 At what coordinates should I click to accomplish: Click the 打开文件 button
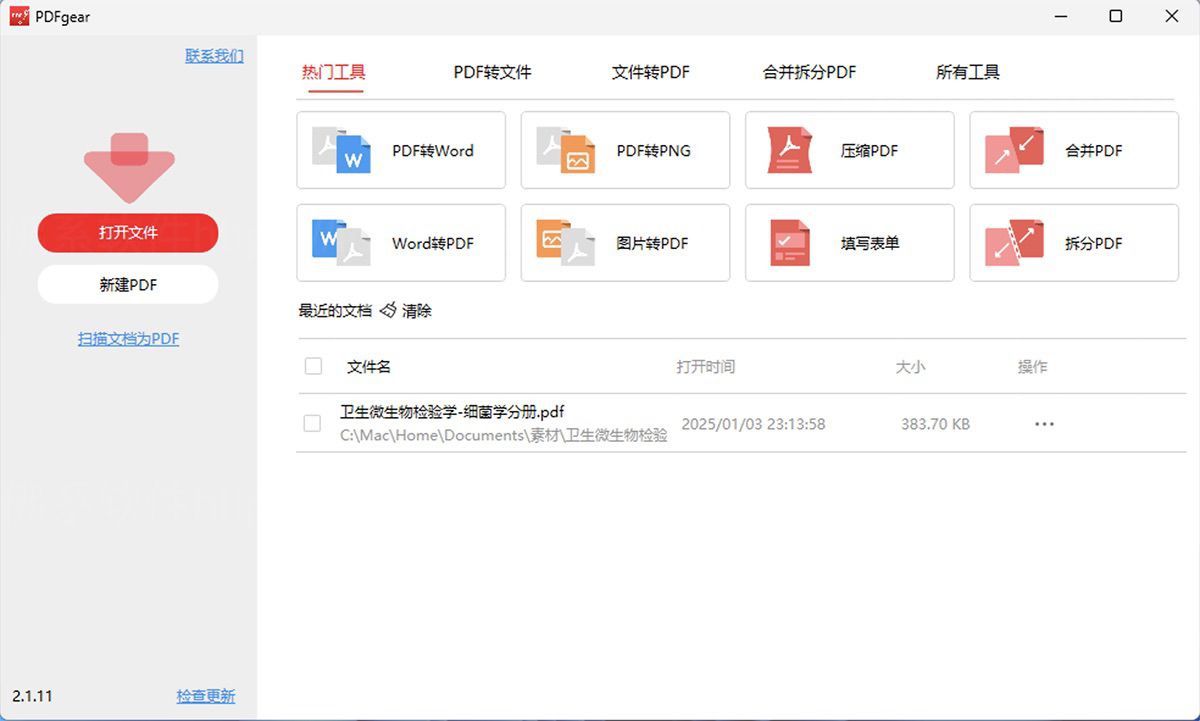click(128, 233)
